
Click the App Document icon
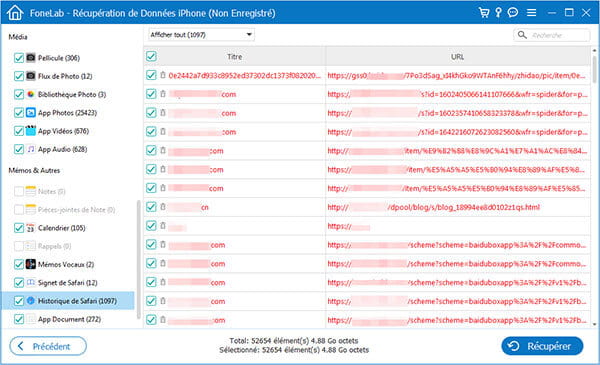pyautogui.click(x=31, y=319)
